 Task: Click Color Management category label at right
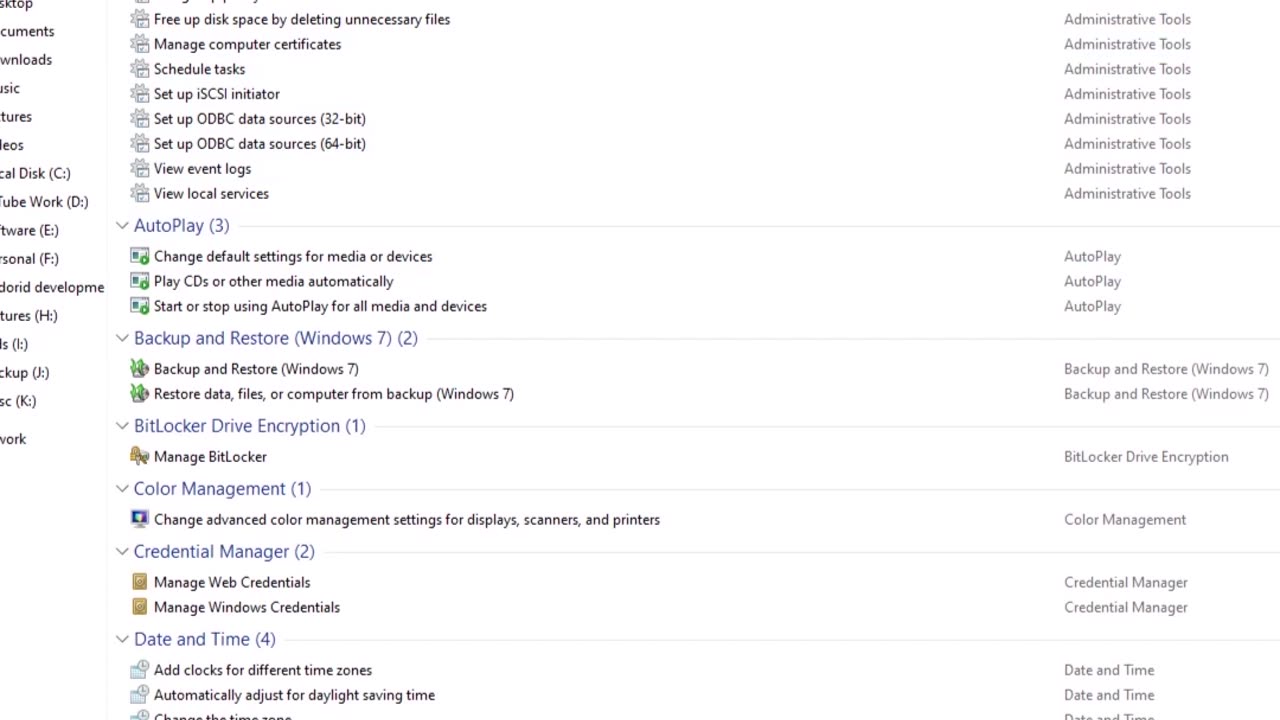[x=1125, y=520]
